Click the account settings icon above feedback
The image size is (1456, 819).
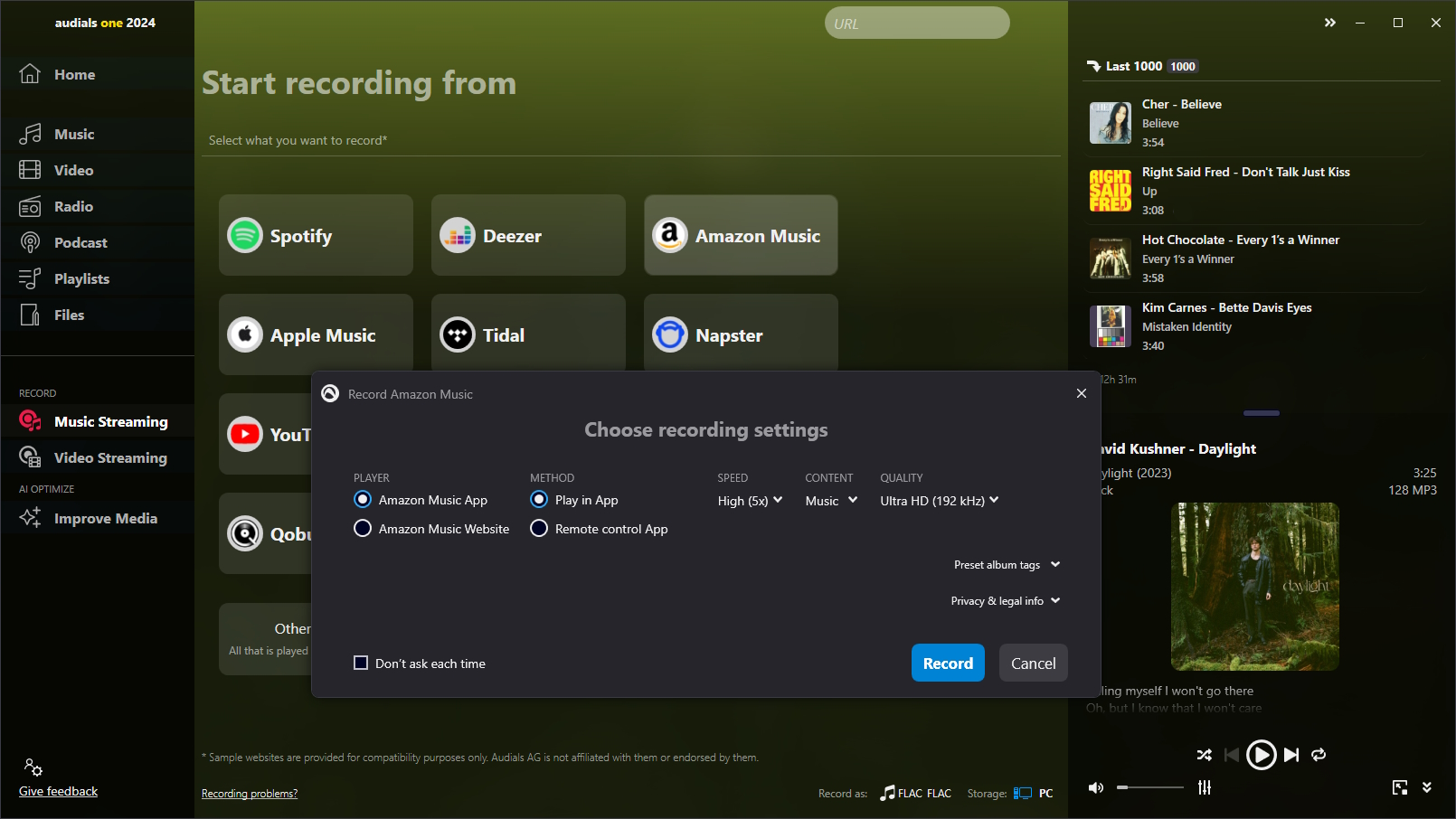33,767
